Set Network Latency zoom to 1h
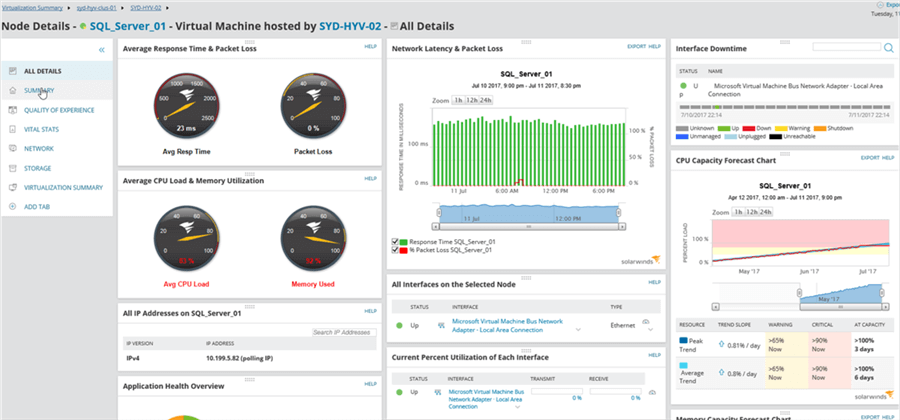Image resolution: width=900 pixels, height=420 pixels. (458, 100)
